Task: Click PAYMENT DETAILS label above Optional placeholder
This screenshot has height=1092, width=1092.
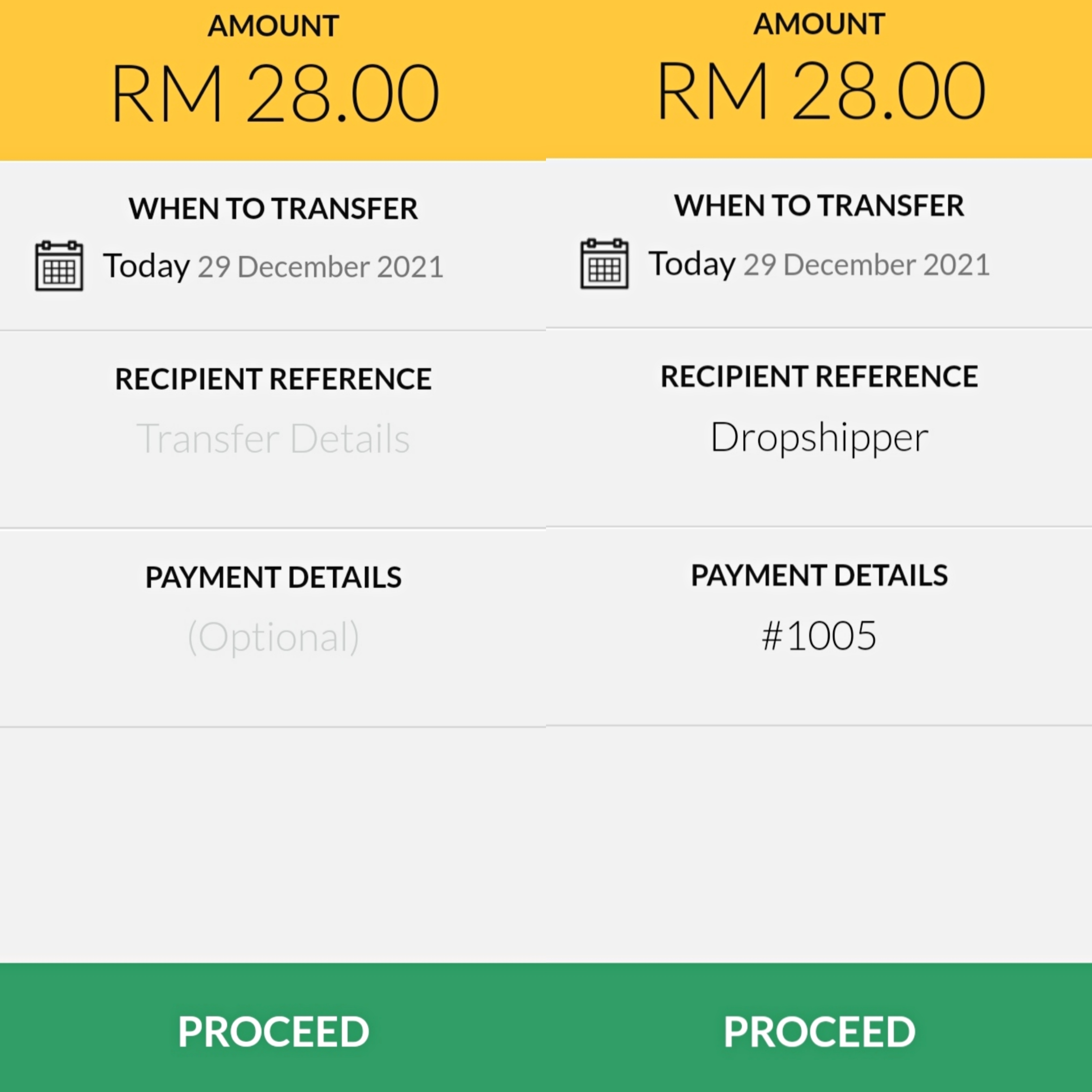Action: click(x=273, y=577)
